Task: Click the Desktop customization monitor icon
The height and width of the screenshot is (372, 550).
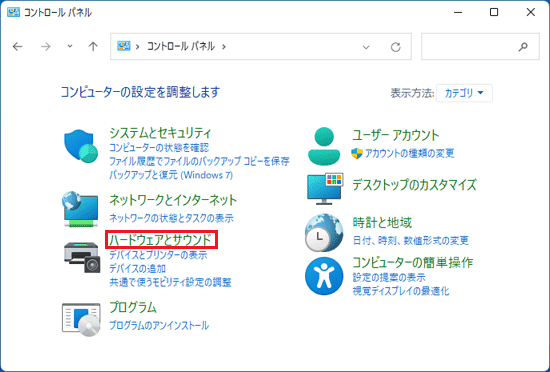Action: (x=325, y=189)
